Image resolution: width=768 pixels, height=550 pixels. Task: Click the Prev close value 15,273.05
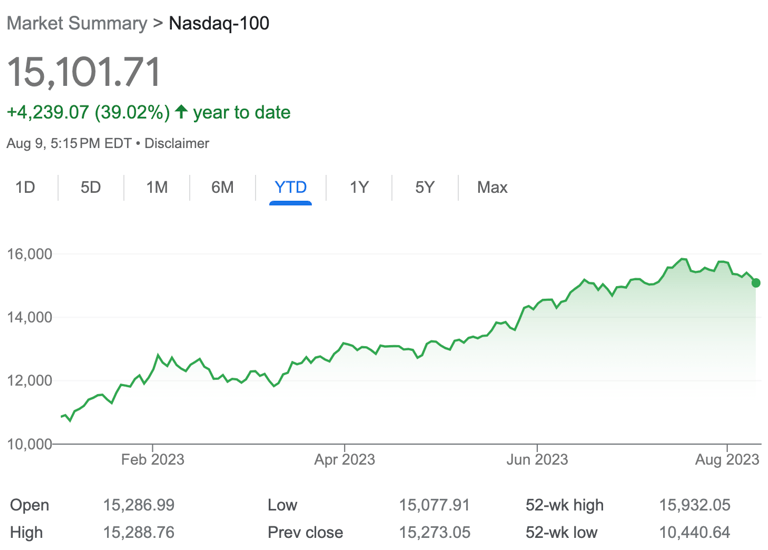pos(435,532)
